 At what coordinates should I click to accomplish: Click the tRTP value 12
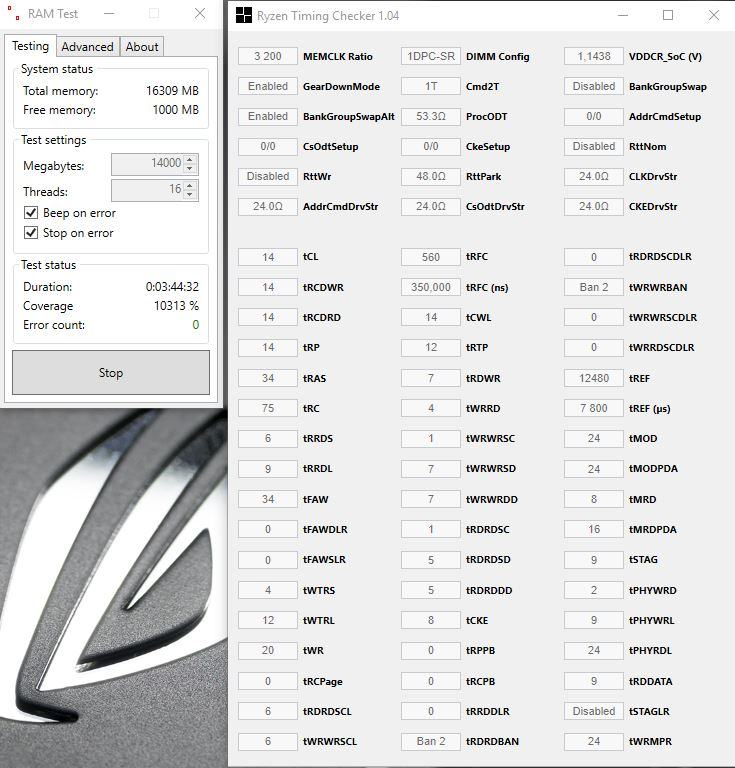click(x=431, y=347)
